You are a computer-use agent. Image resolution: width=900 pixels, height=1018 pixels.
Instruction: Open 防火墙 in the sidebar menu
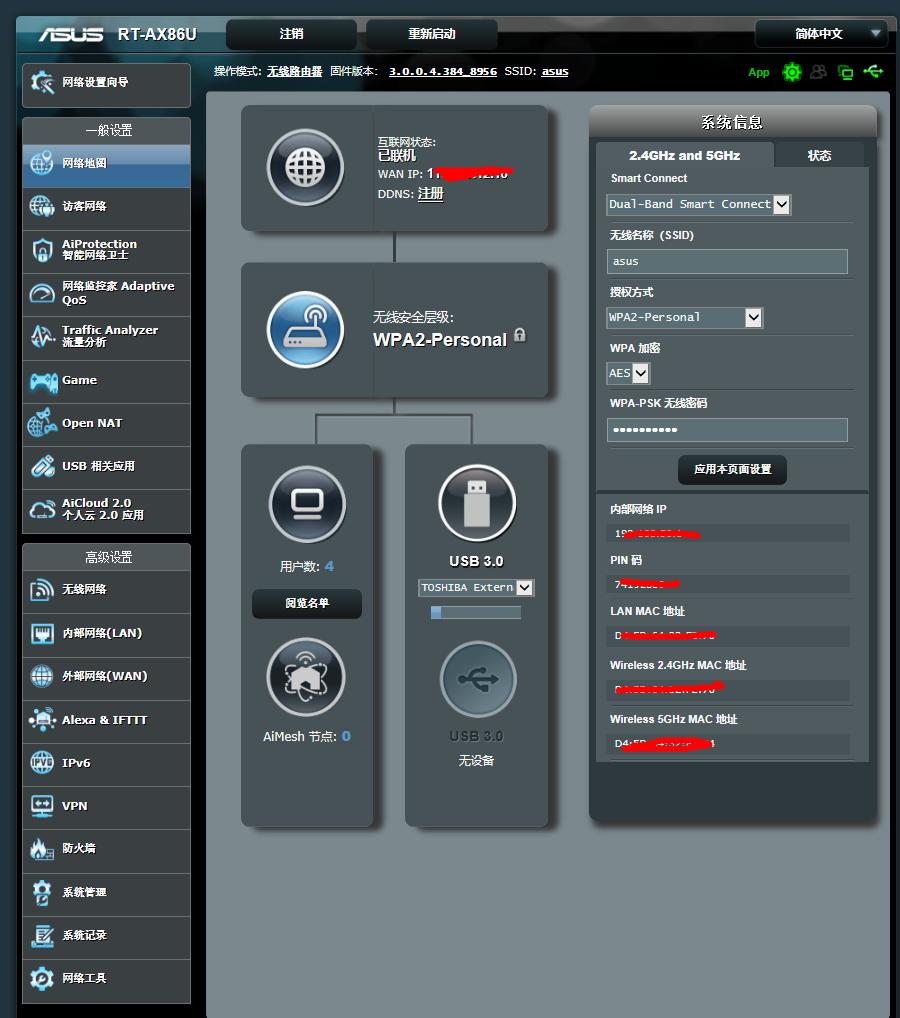(x=106, y=849)
